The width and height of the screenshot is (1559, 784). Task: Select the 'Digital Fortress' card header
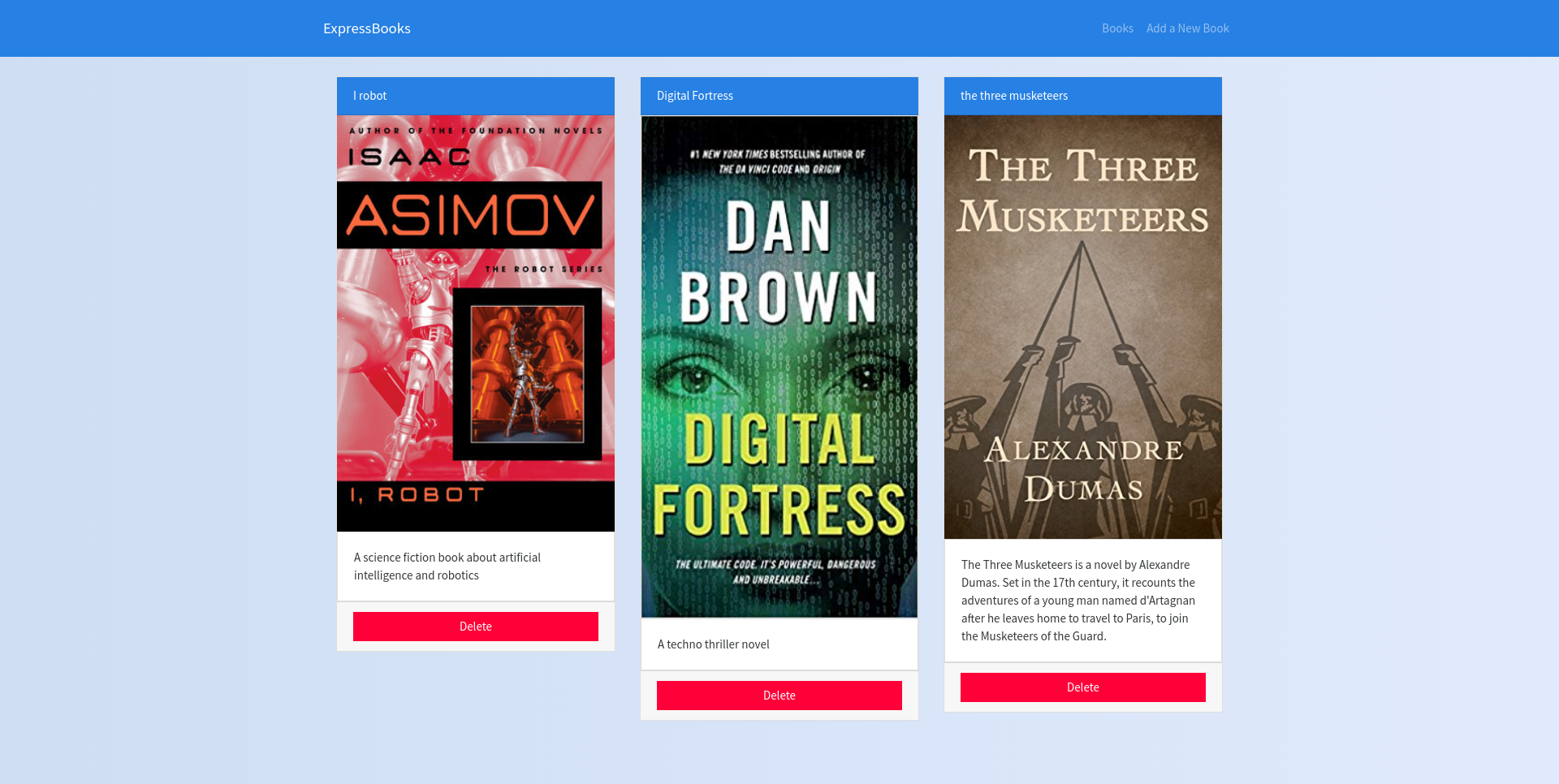(779, 96)
